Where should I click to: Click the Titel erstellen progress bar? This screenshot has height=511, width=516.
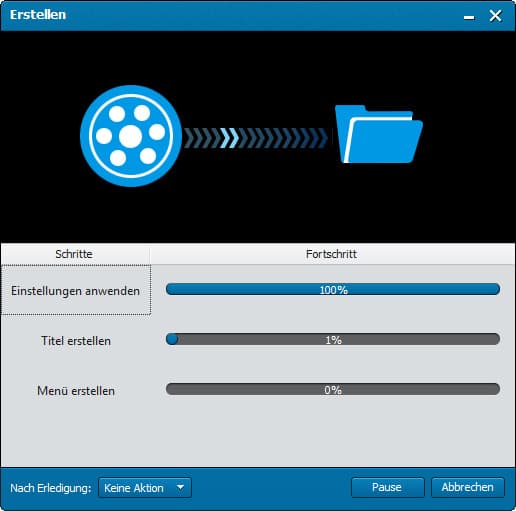click(x=333, y=339)
